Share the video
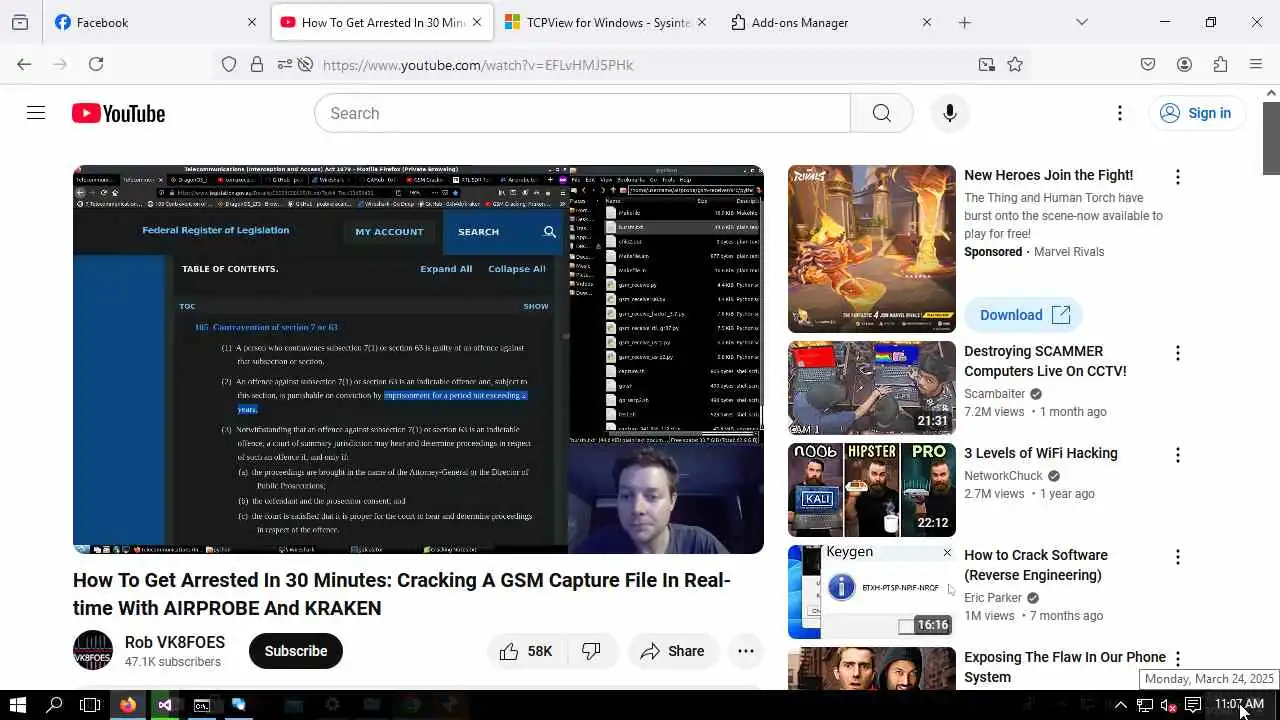 coord(673,651)
